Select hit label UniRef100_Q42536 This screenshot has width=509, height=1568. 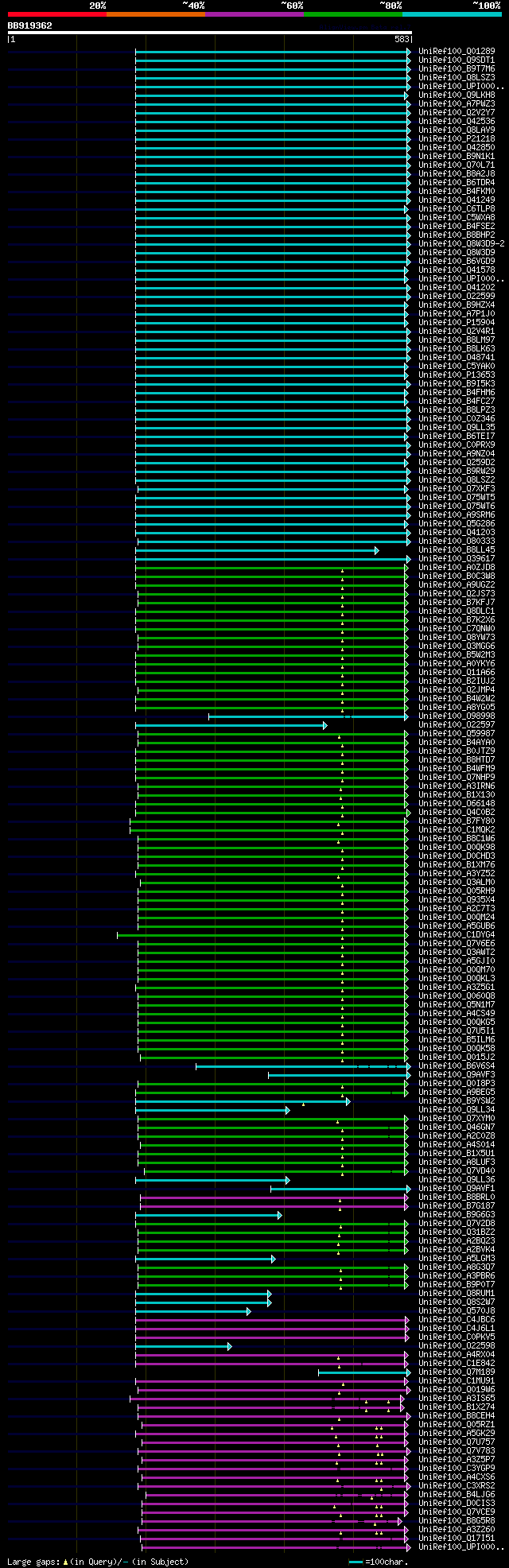(457, 121)
